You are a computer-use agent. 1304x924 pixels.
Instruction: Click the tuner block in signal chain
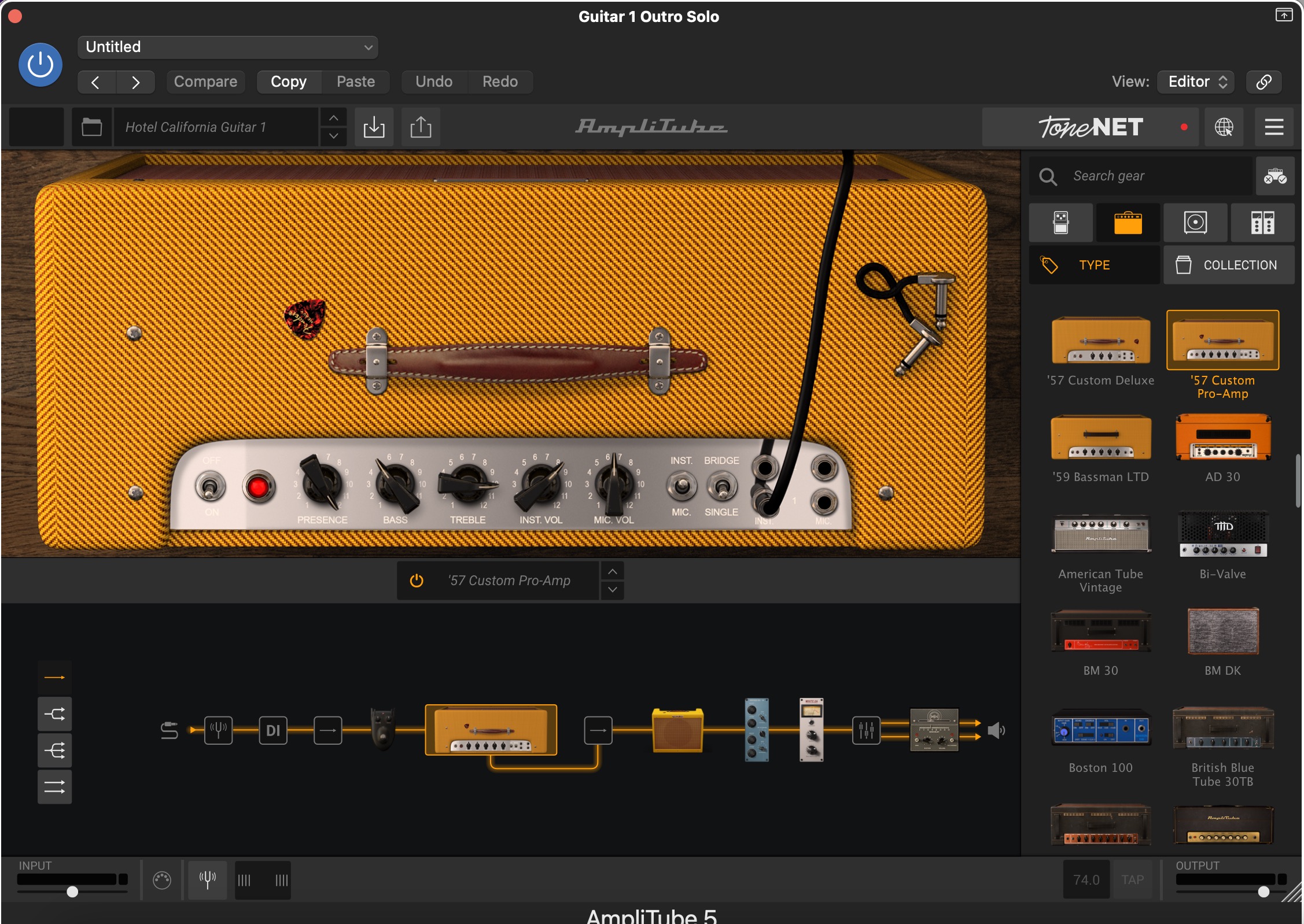click(x=219, y=730)
